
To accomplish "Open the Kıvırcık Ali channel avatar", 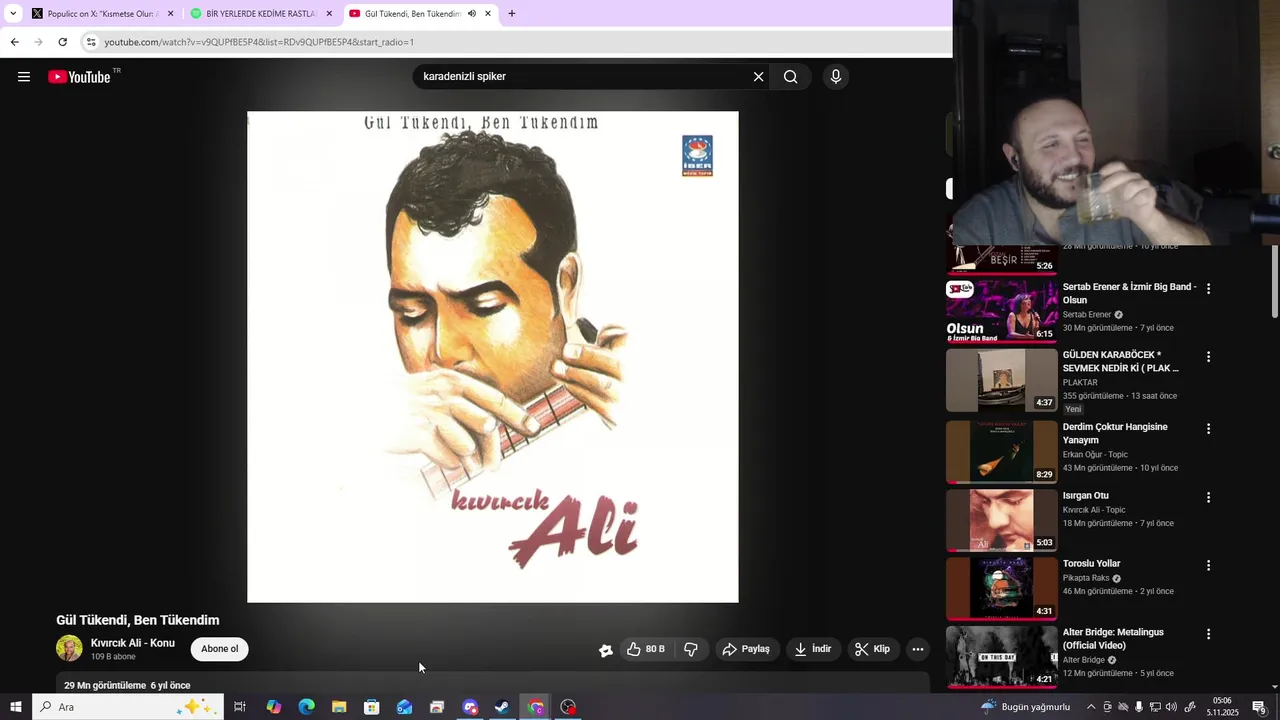I will (69, 649).
